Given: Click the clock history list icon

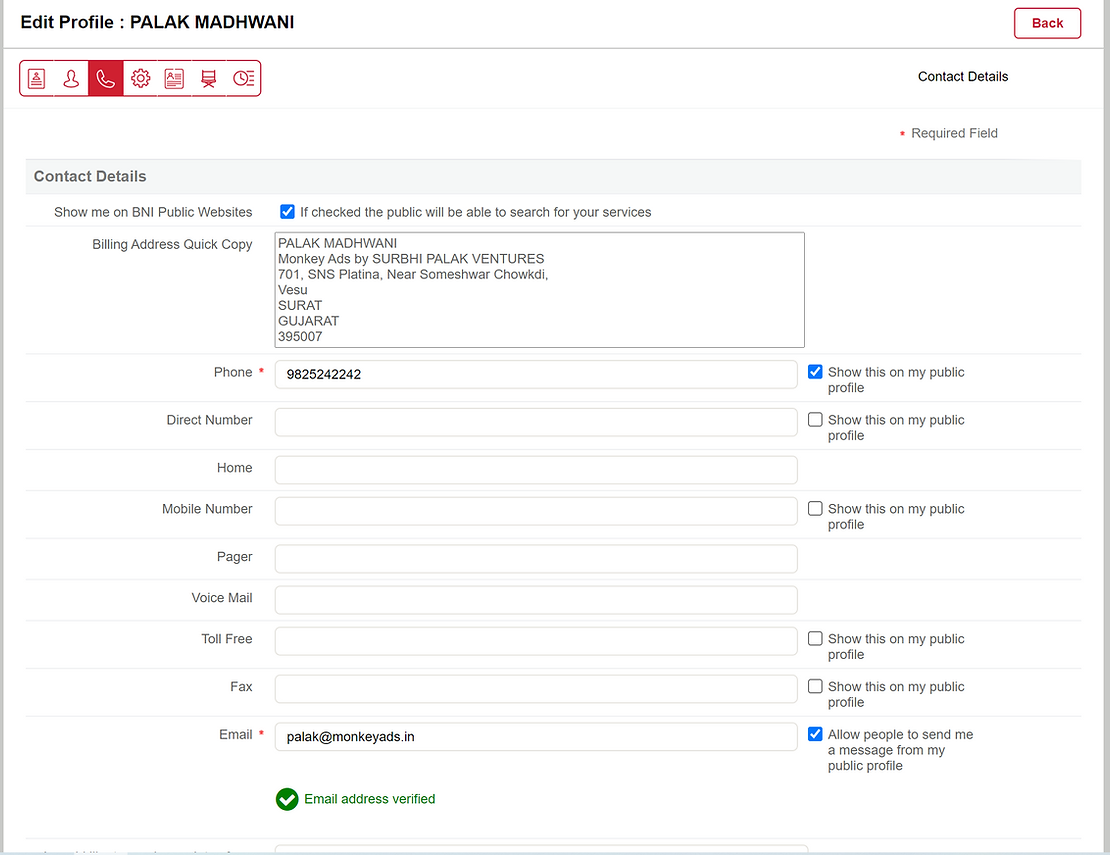Looking at the screenshot, I should click(243, 79).
